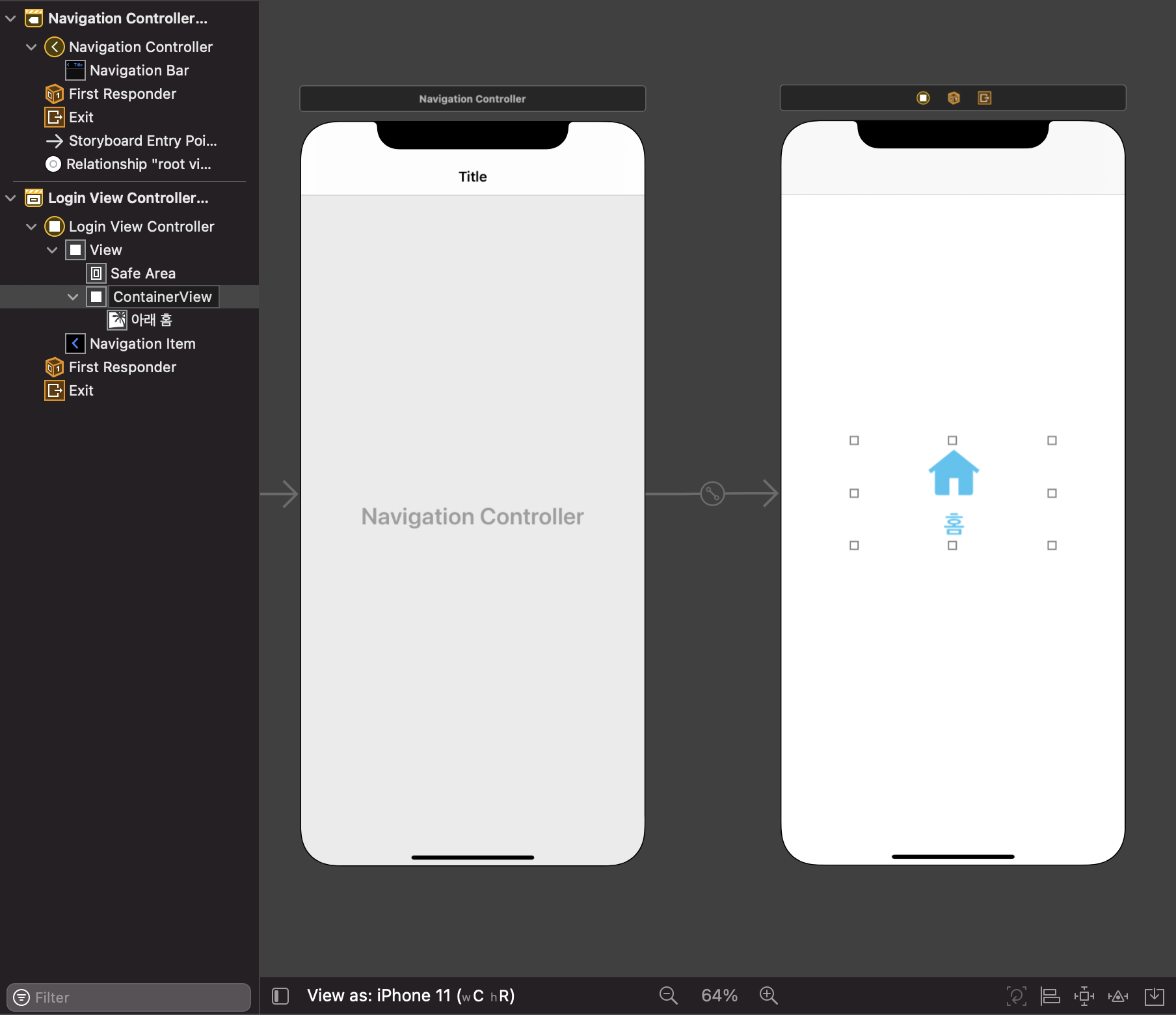1176x1015 pixels.
Task: Select the 아래 홈 image view row
Action: point(129,320)
